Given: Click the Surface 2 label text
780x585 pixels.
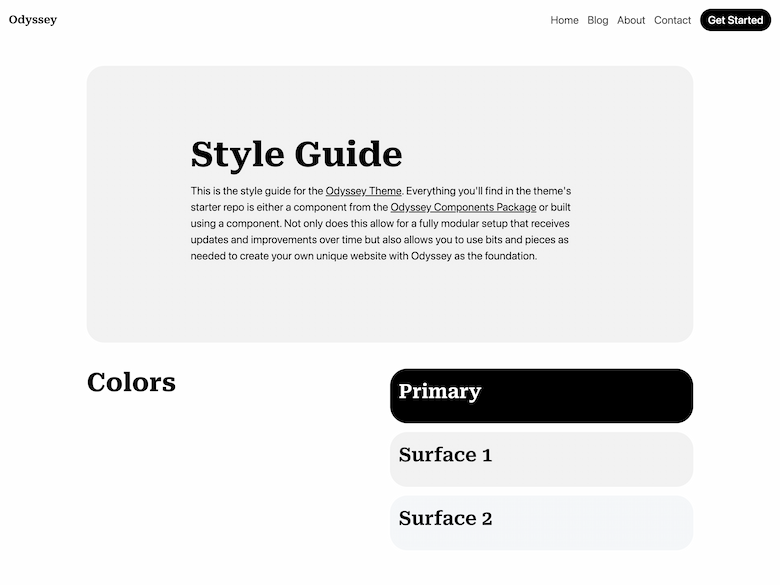Looking at the screenshot, I should [x=445, y=518].
